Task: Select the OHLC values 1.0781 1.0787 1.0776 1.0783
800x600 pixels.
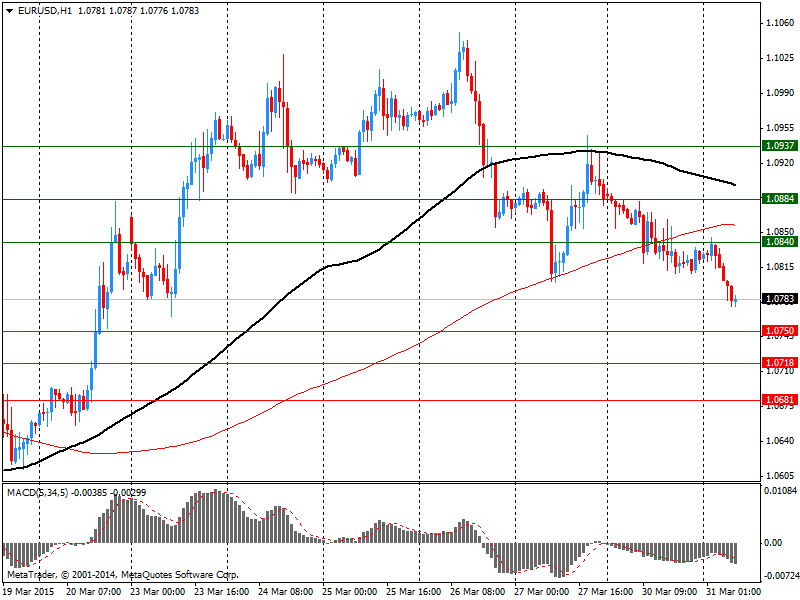Action: (138, 11)
